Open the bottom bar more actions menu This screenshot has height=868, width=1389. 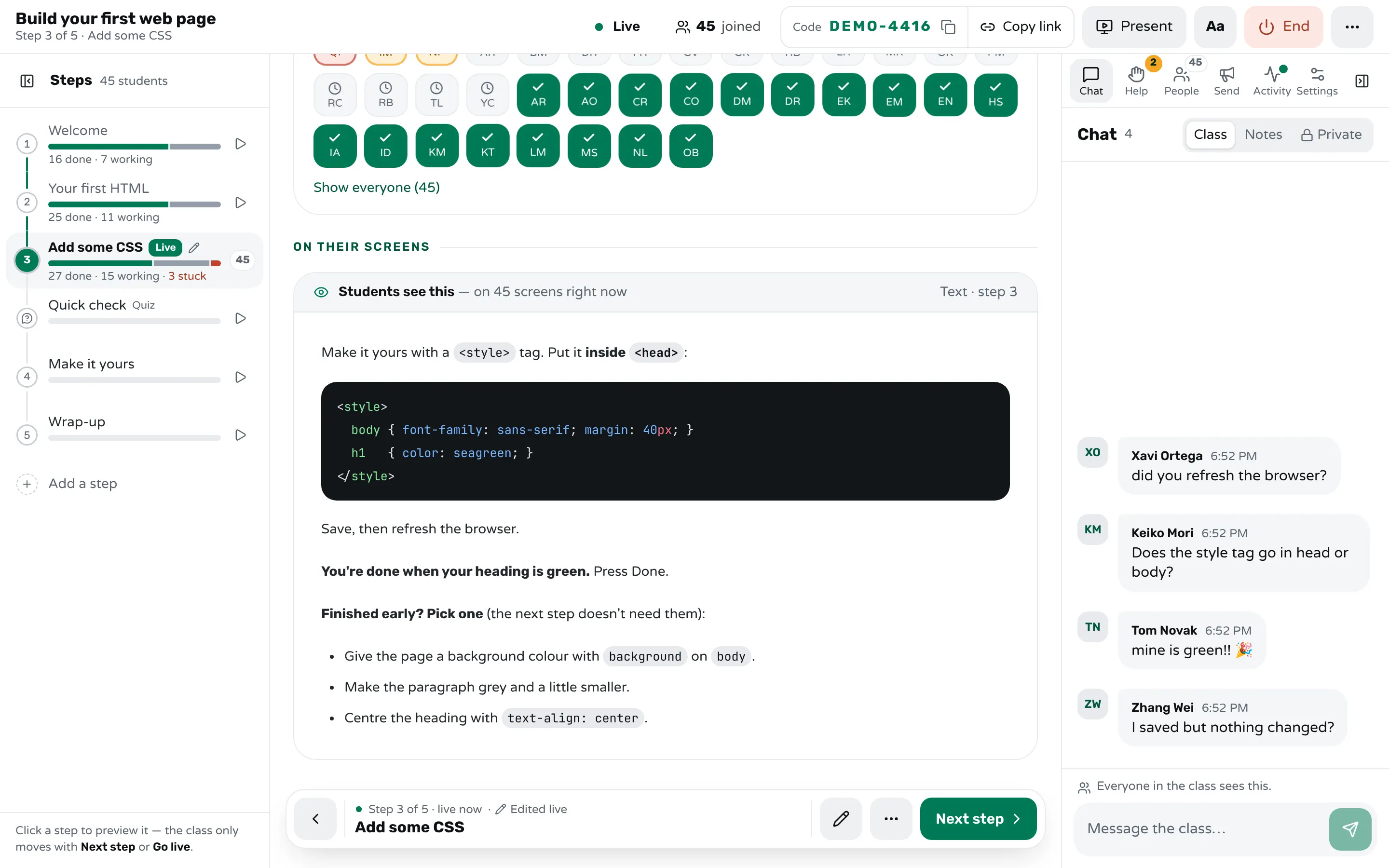pyautogui.click(x=891, y=819)
